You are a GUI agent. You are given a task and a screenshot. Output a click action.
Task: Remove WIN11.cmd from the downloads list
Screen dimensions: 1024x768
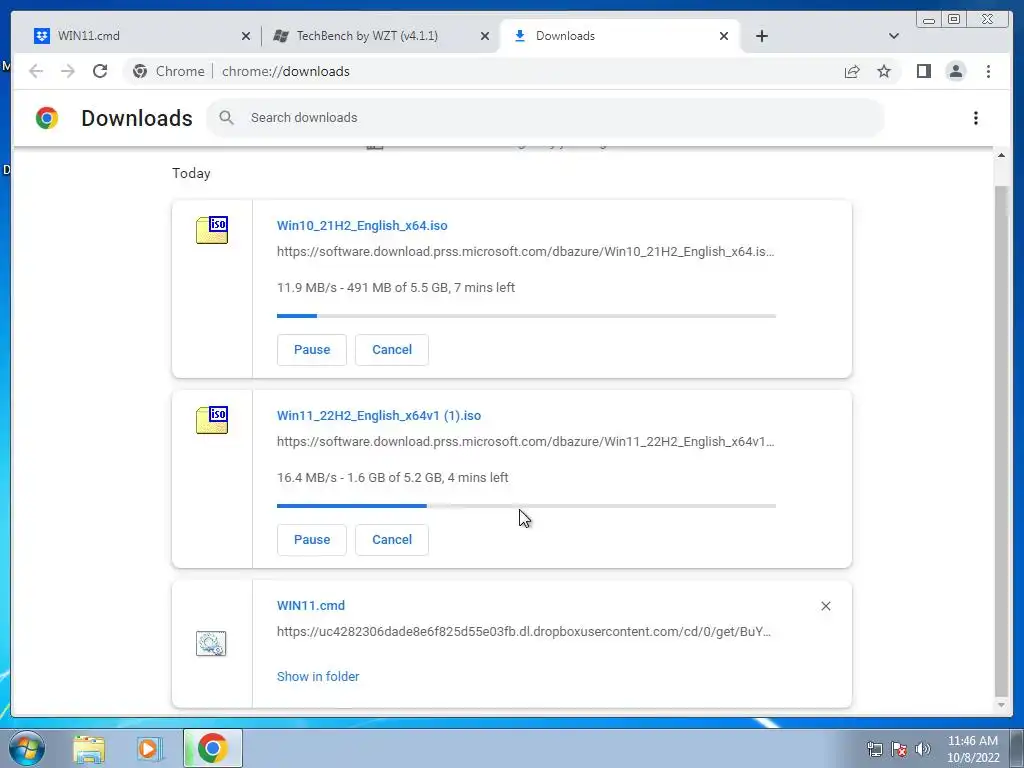point(825,606)
